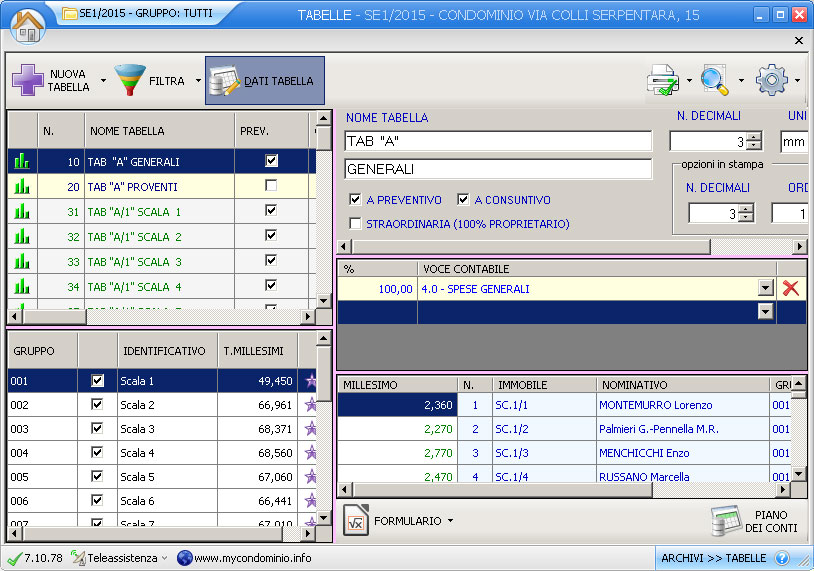
Task: Expand the Voce Contabile dropdown for Spese Generali
Action: tap(766, 288)
